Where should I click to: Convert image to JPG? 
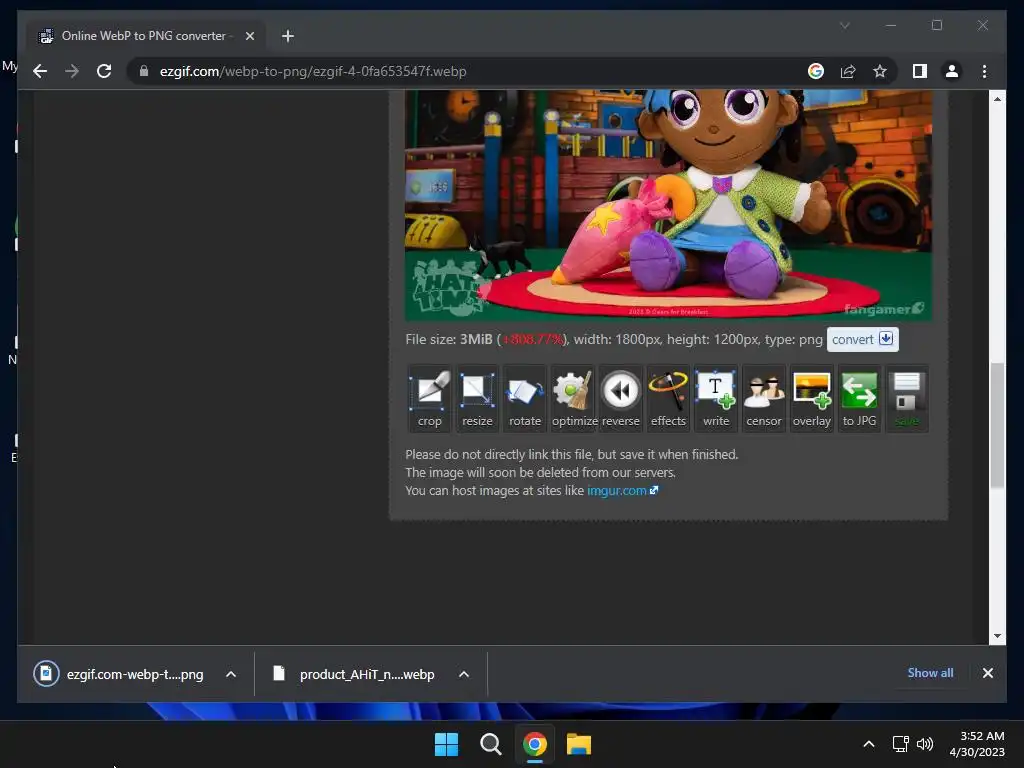[x=859, y=398]
